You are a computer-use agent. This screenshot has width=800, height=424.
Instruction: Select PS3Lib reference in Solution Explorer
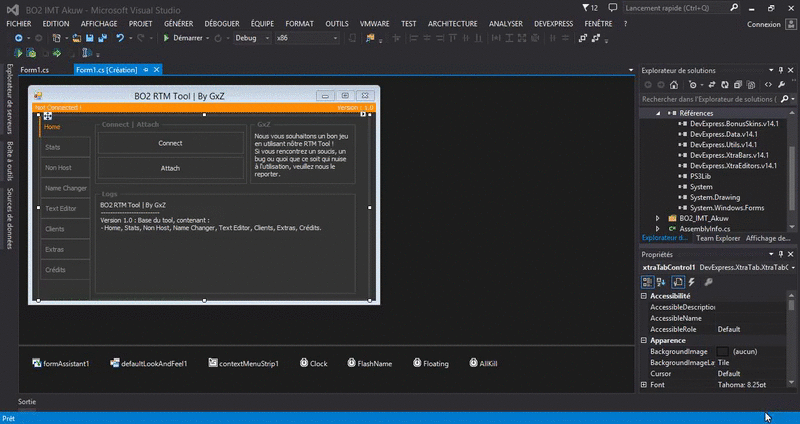[700, 176]
